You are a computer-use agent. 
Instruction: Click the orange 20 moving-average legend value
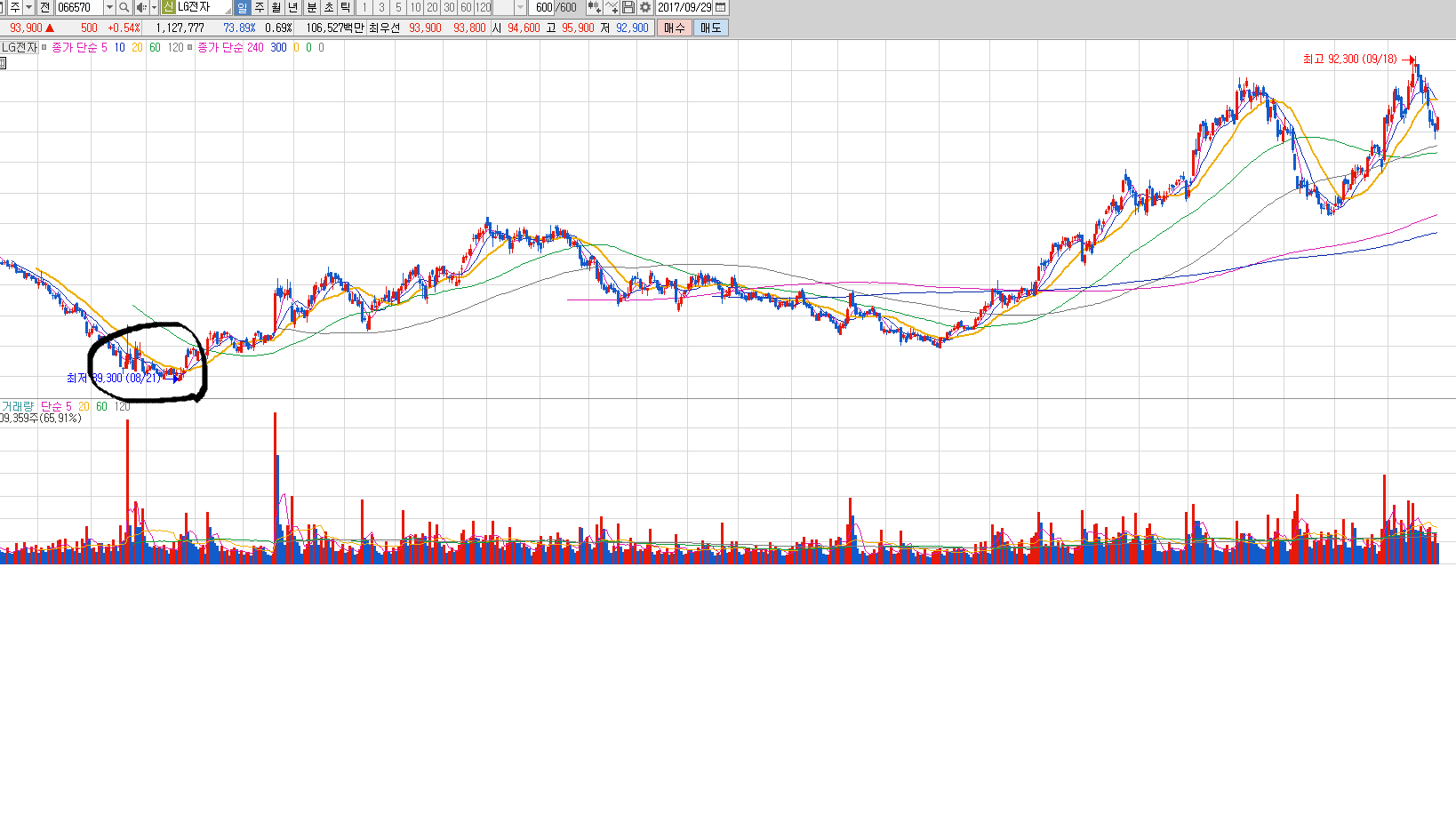[x=137, y=47]
